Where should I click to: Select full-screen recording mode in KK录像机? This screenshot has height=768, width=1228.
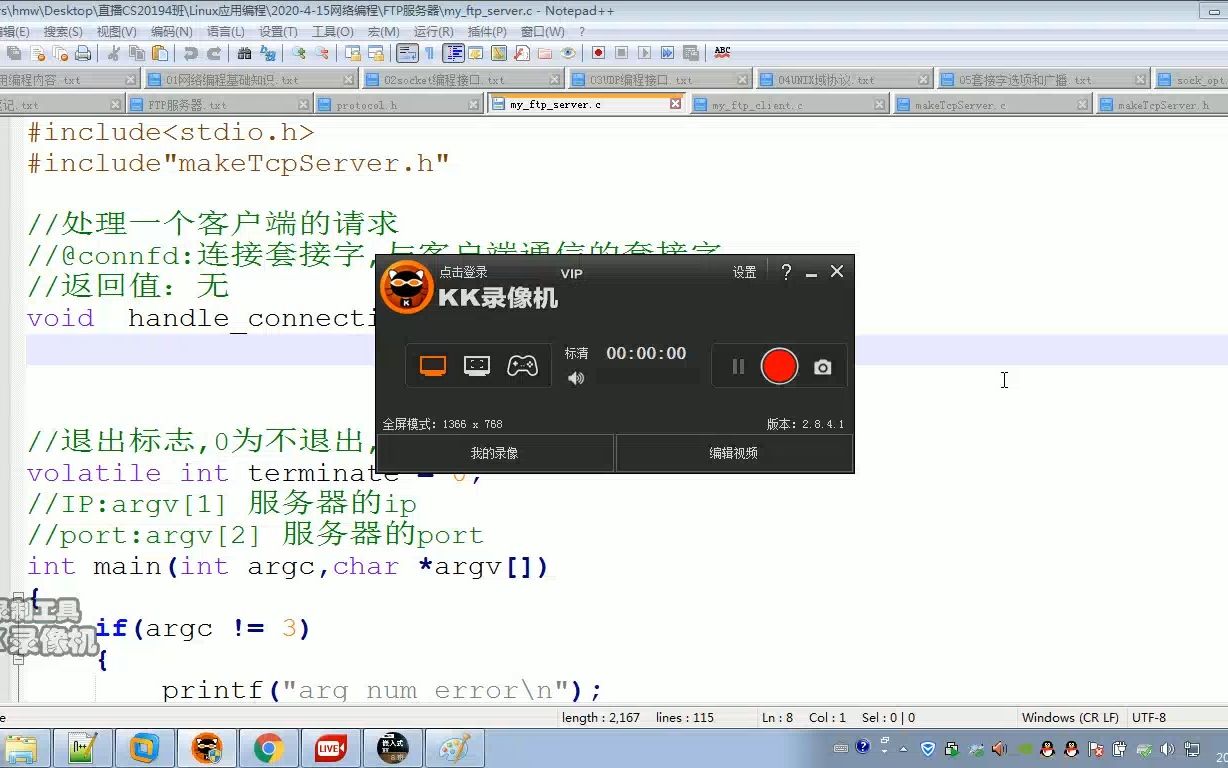(x=432, y=366)
